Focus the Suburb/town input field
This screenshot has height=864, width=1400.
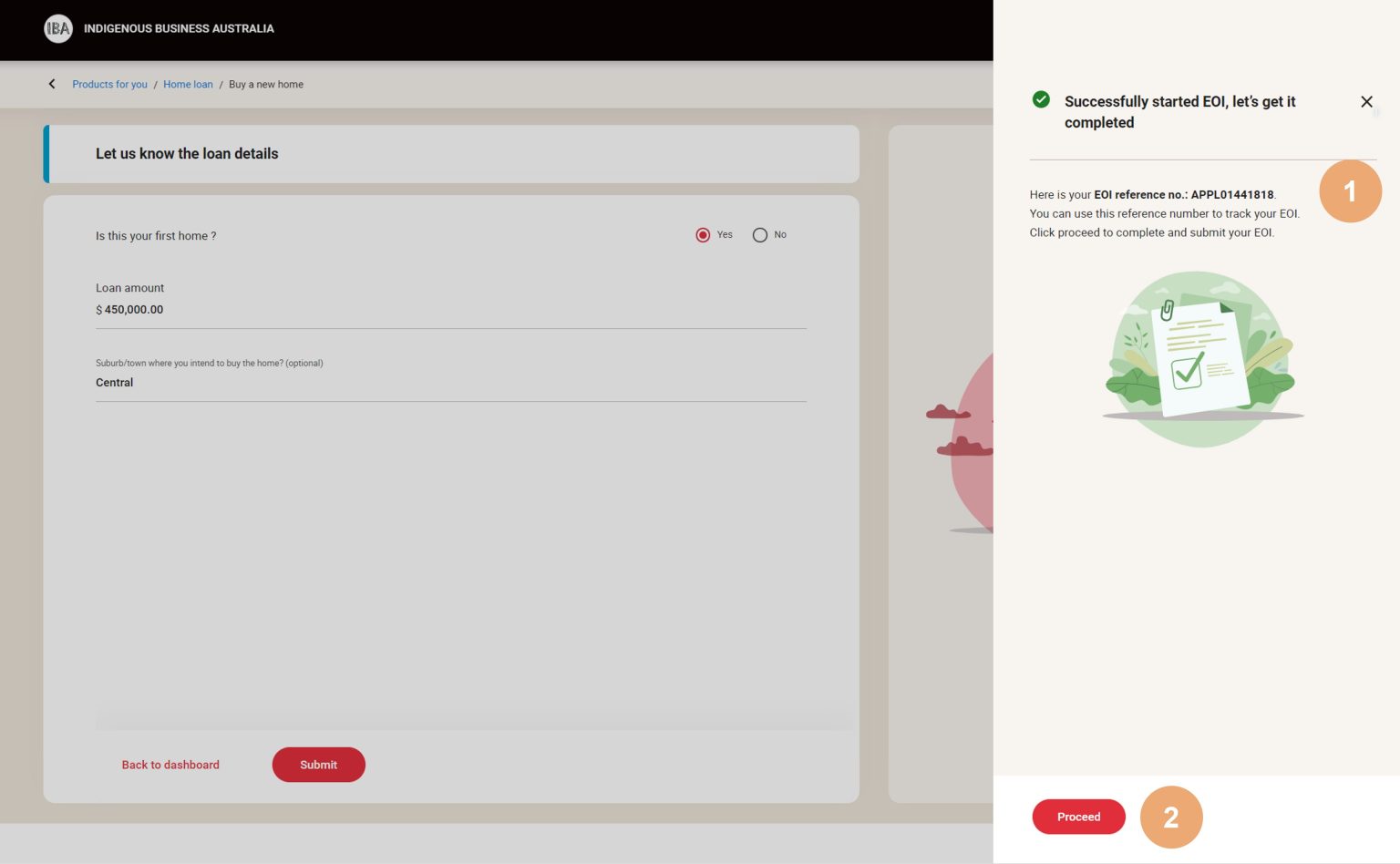[x=450, y=383]
